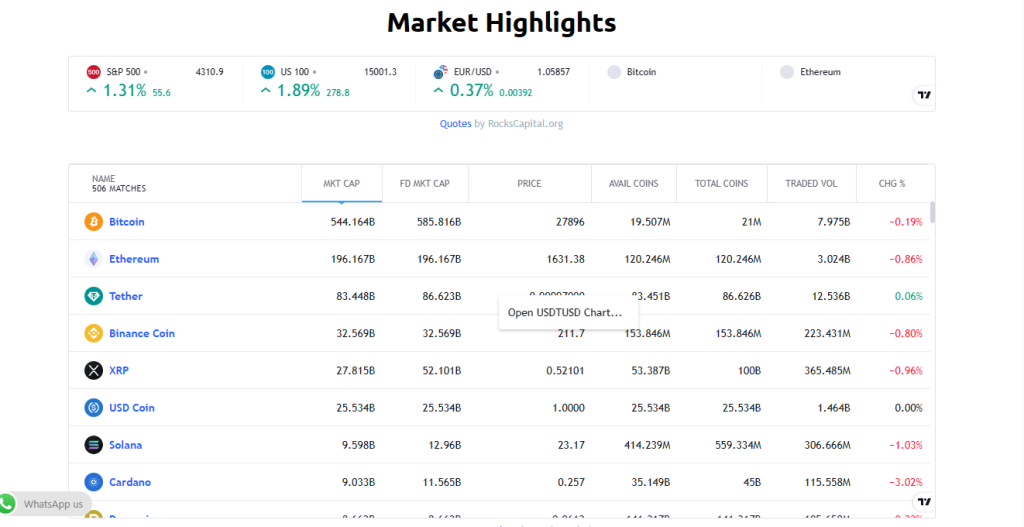This screenshot has height=527, width=1024.
Task: Click the Ethereum diamond icon in table
Action: pyautogui.click(x=93, y=259)
